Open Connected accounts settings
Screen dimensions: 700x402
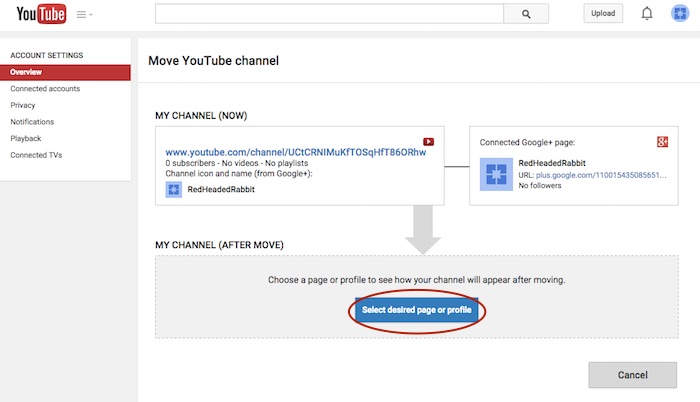tap(45, 89)
